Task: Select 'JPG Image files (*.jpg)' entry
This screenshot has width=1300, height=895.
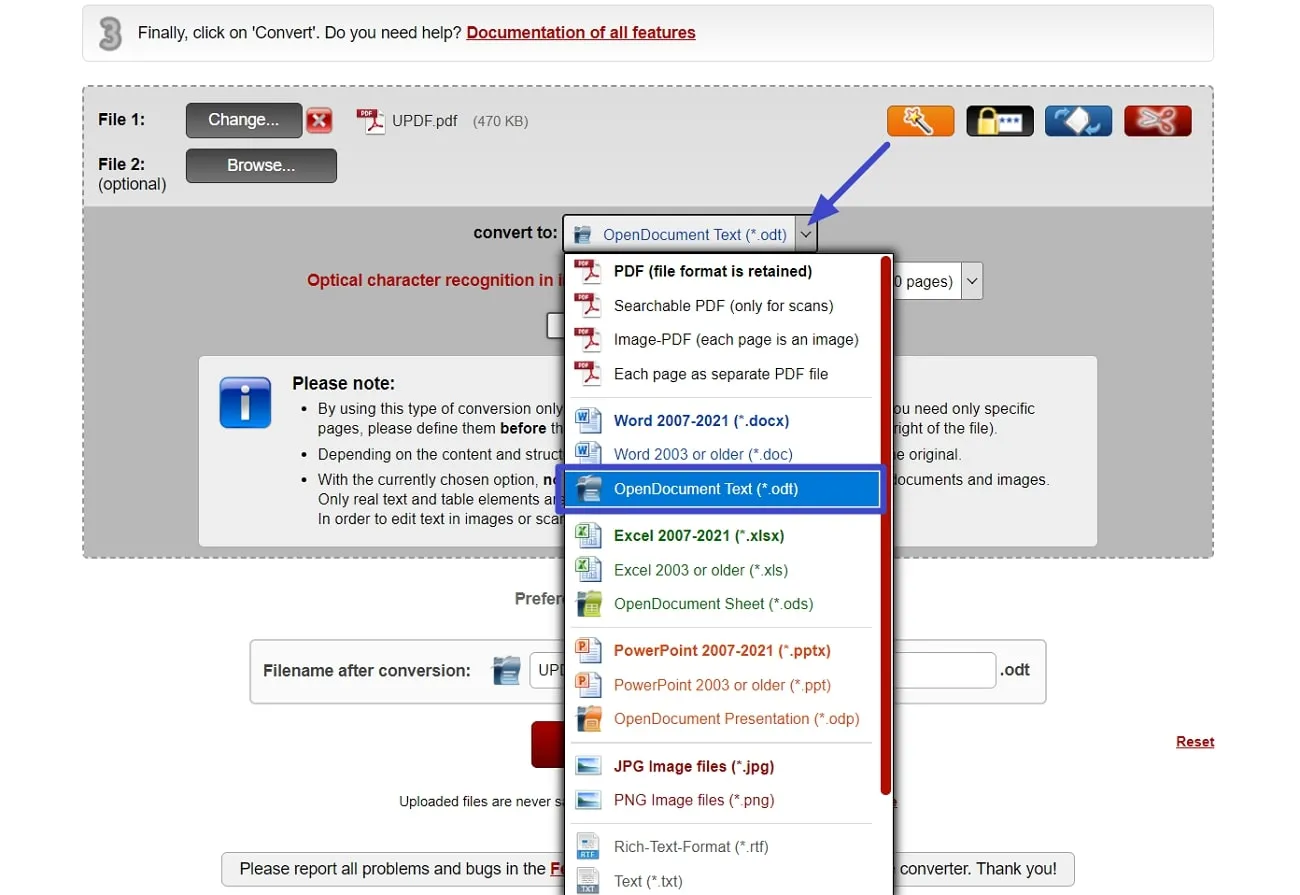Action: [694, 766]
